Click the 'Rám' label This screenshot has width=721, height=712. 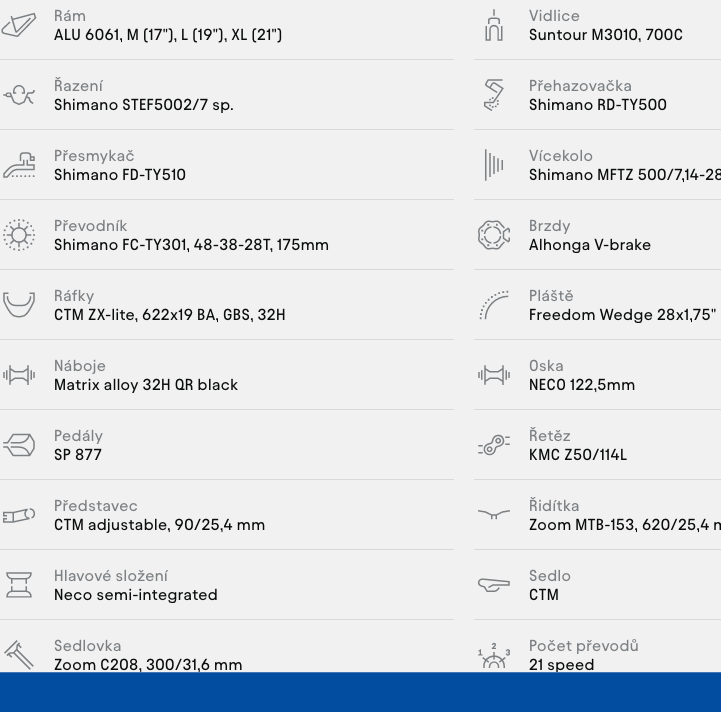69,16
